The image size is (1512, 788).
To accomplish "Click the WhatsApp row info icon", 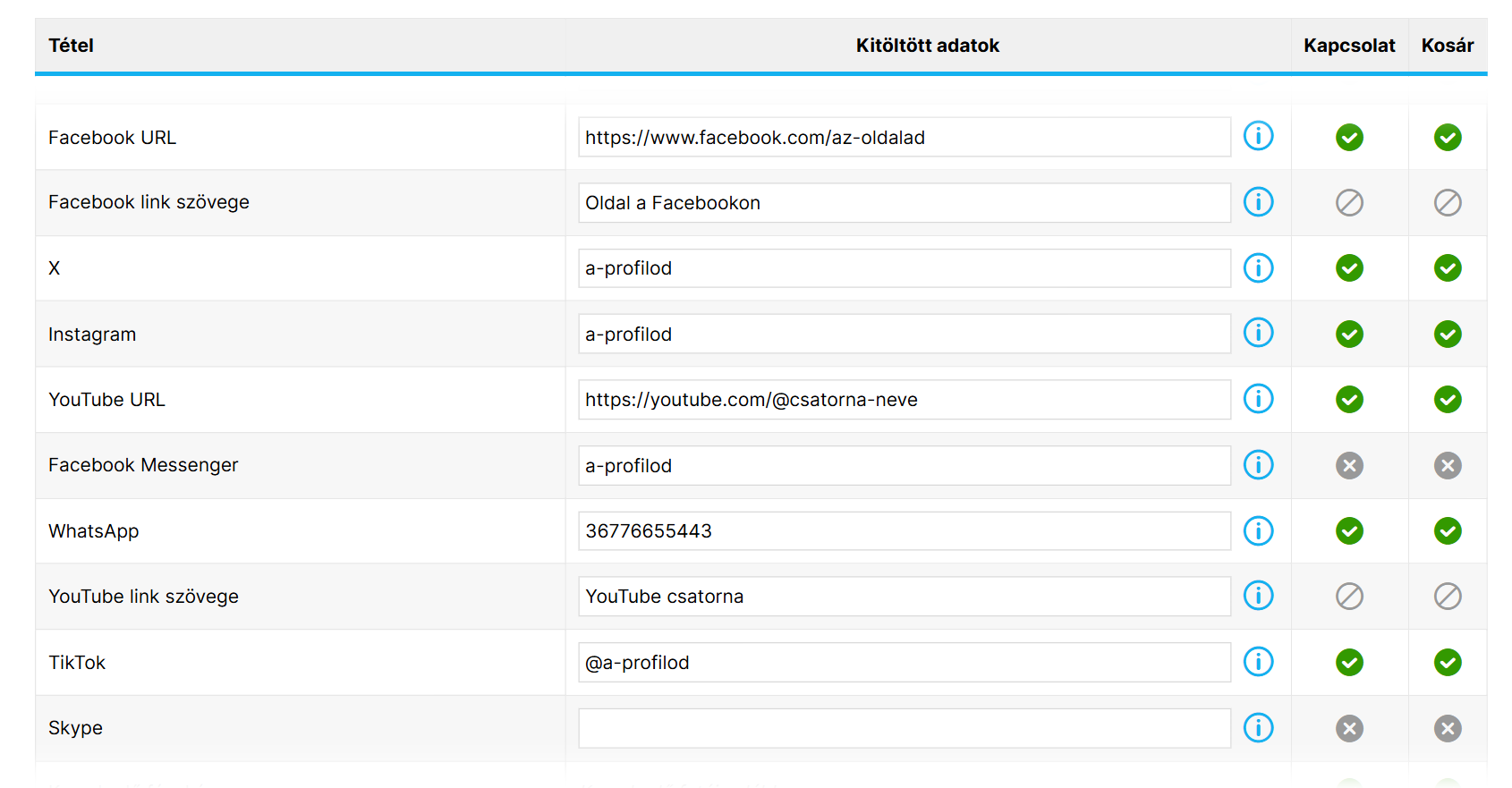I will coord(1258,530).
